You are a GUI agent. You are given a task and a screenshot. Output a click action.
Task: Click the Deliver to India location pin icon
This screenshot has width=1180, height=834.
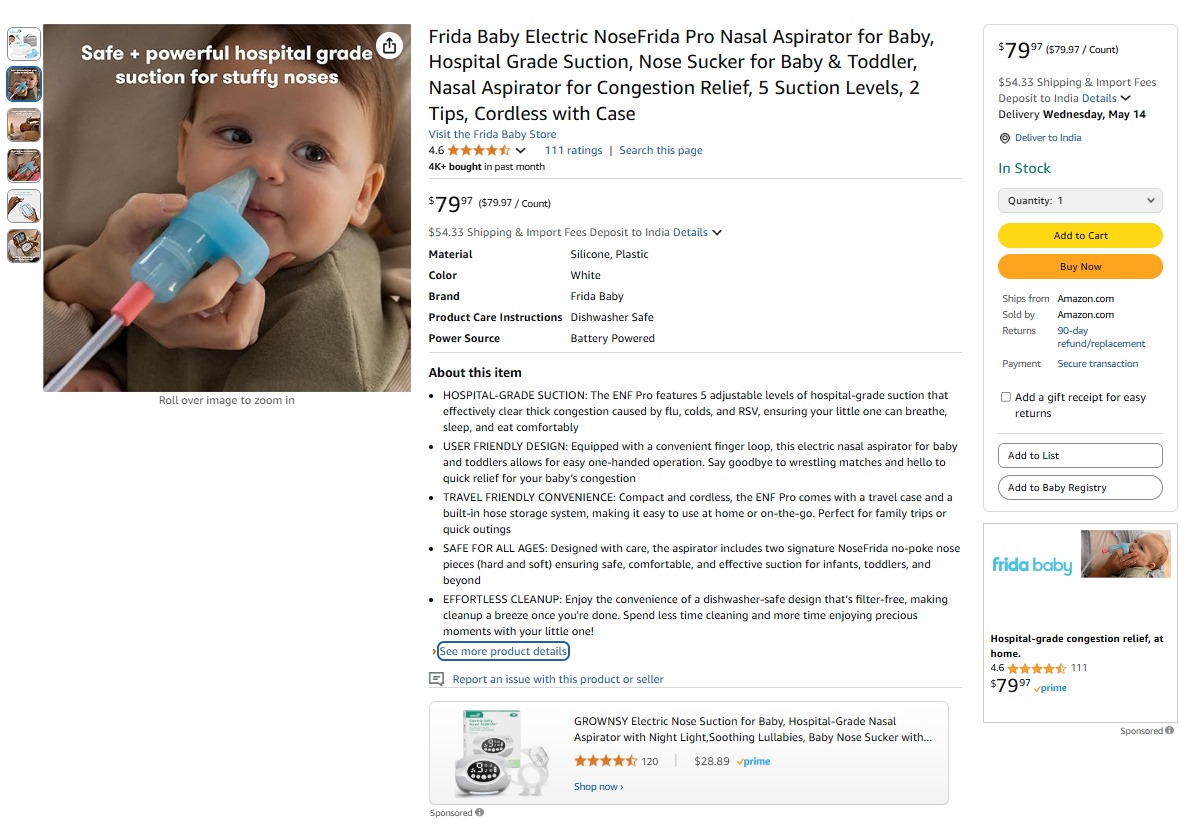pyautogui.click(x=1004, y=138)
